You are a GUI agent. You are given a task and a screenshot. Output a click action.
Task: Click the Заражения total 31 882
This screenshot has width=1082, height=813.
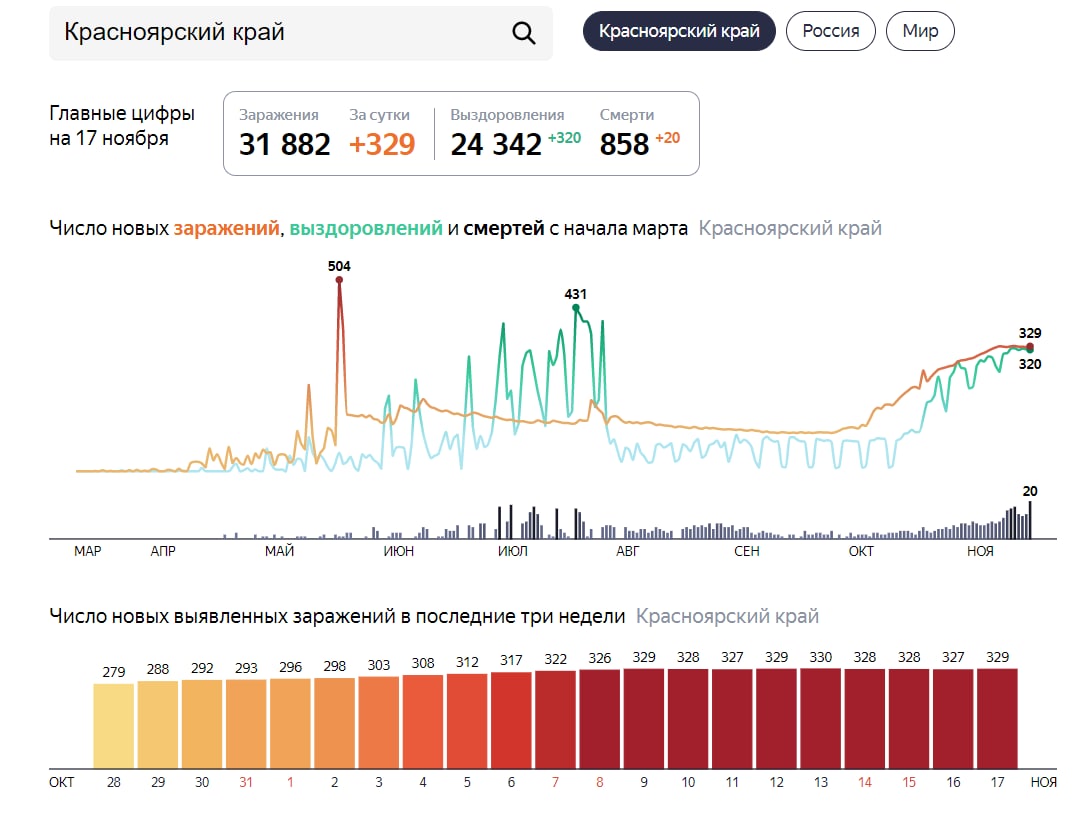click(284, 144)
